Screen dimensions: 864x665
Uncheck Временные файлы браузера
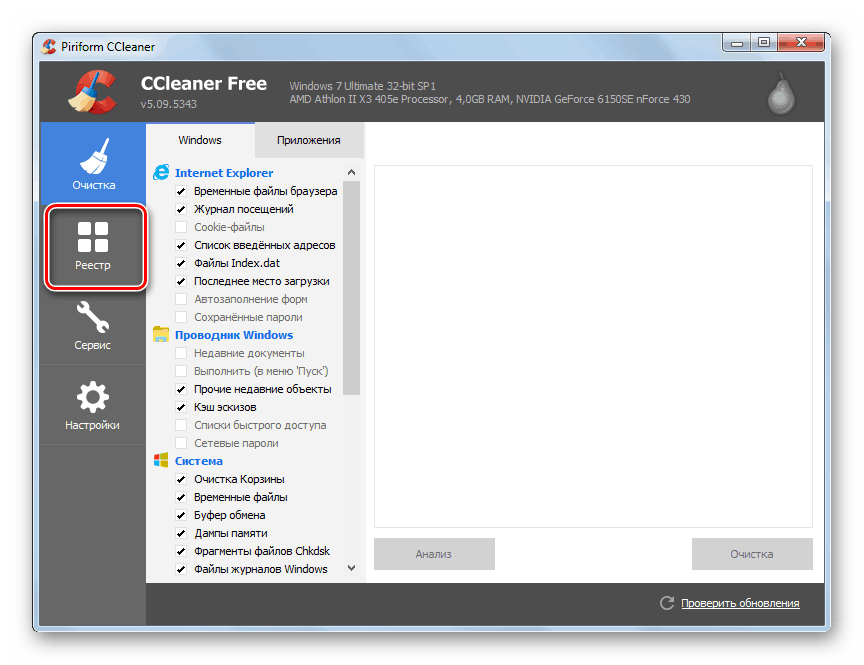181,191
